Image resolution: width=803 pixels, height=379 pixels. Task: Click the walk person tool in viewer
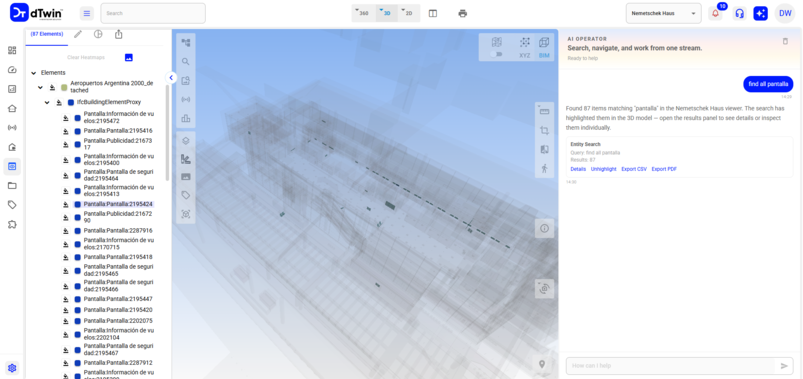coord(544,168)
